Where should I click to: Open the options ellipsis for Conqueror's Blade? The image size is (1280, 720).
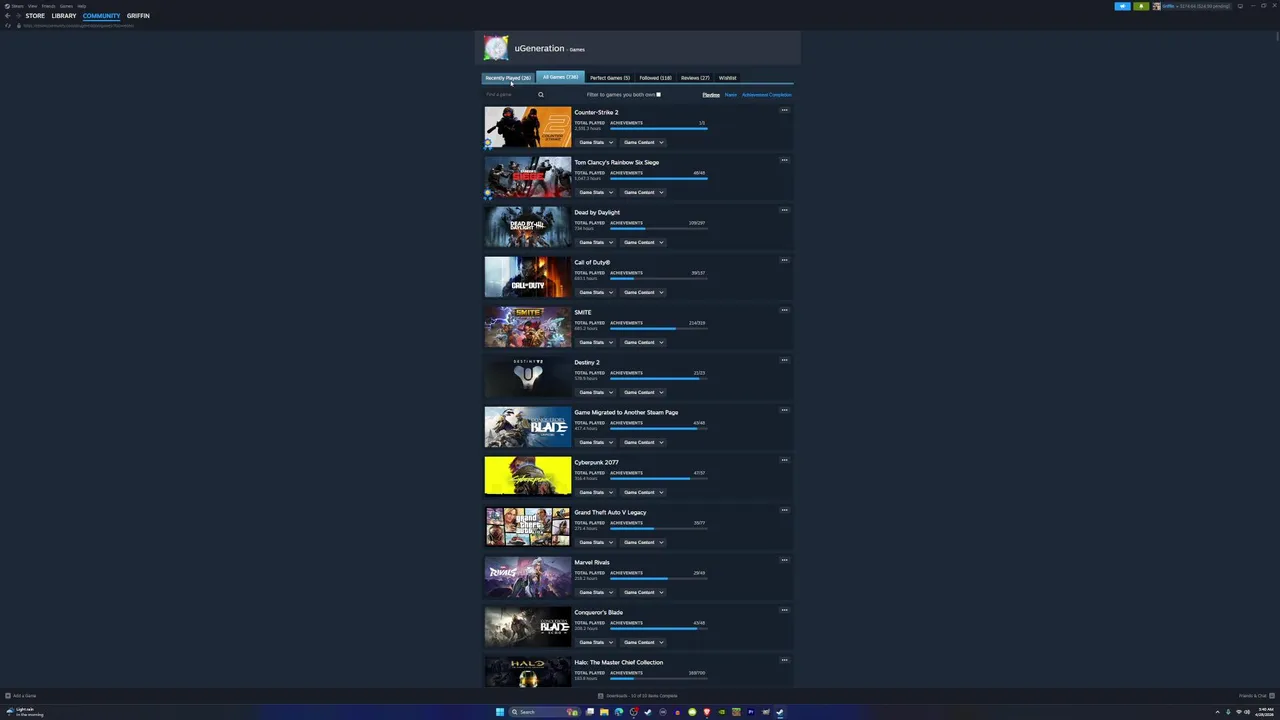pos(784,610)
